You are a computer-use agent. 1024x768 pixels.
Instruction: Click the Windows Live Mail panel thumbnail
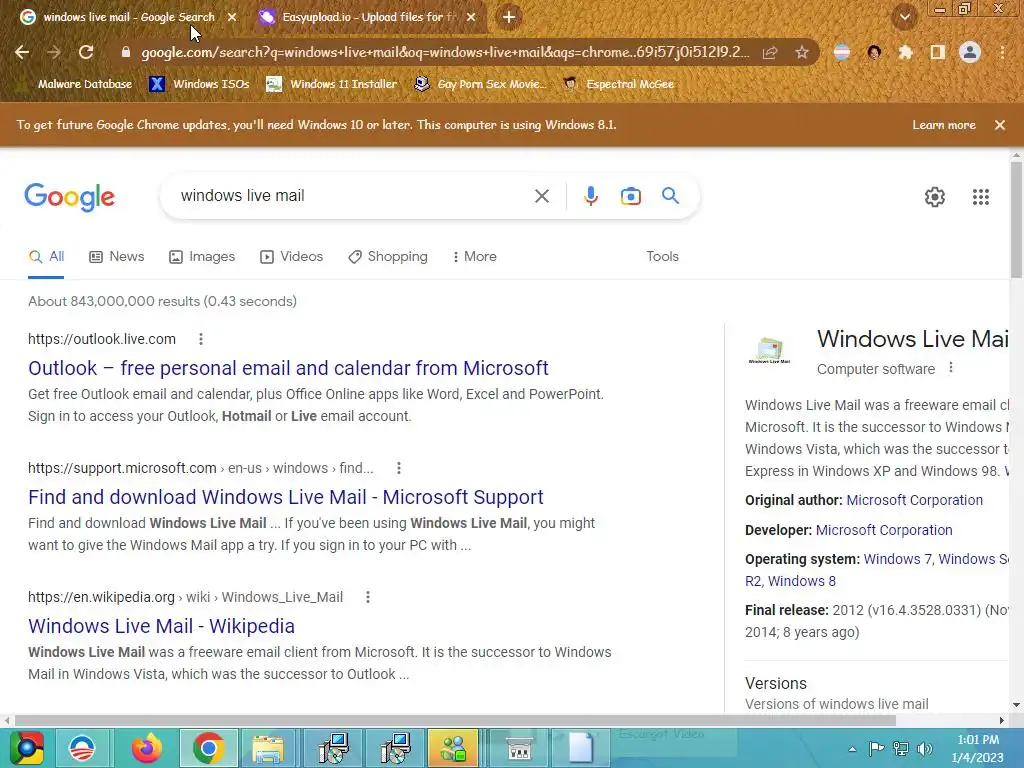[x=769, y=351]
